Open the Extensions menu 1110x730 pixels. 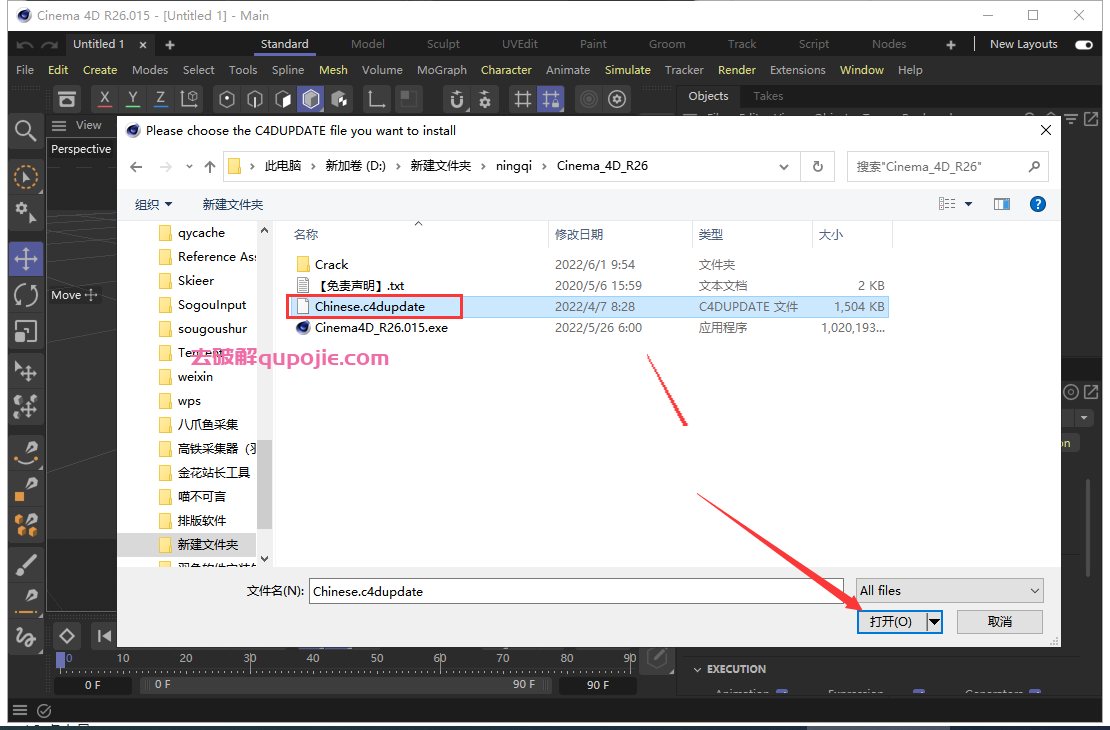click(x=797, y=70)
